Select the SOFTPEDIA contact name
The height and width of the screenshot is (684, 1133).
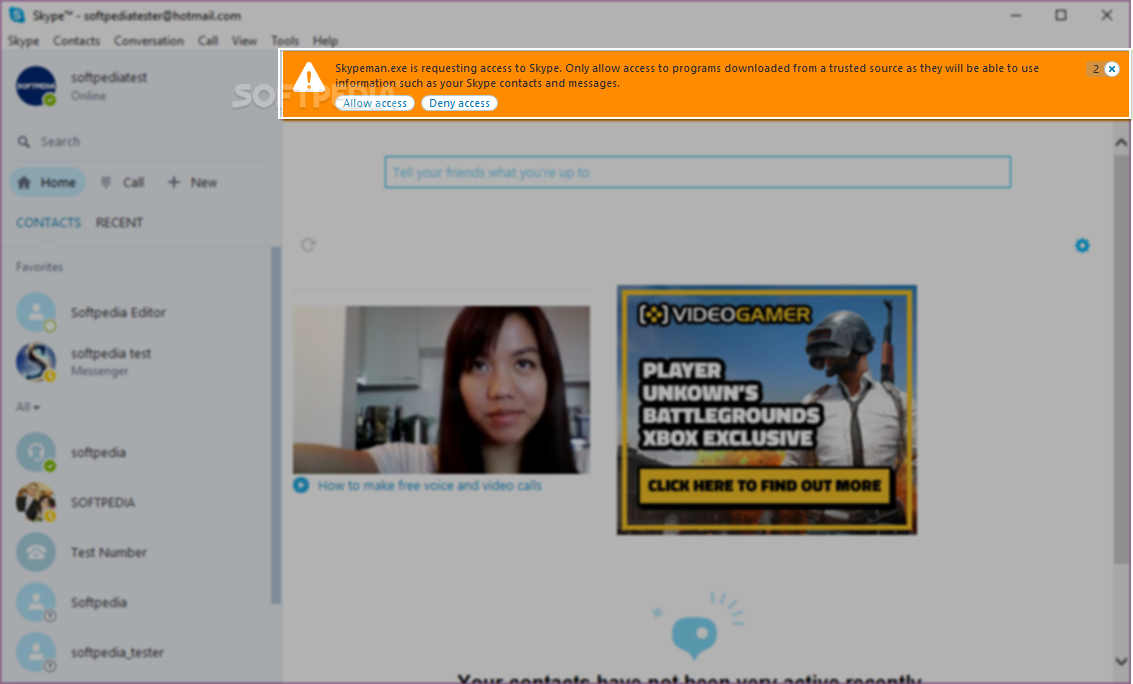(x=103, y=503)
